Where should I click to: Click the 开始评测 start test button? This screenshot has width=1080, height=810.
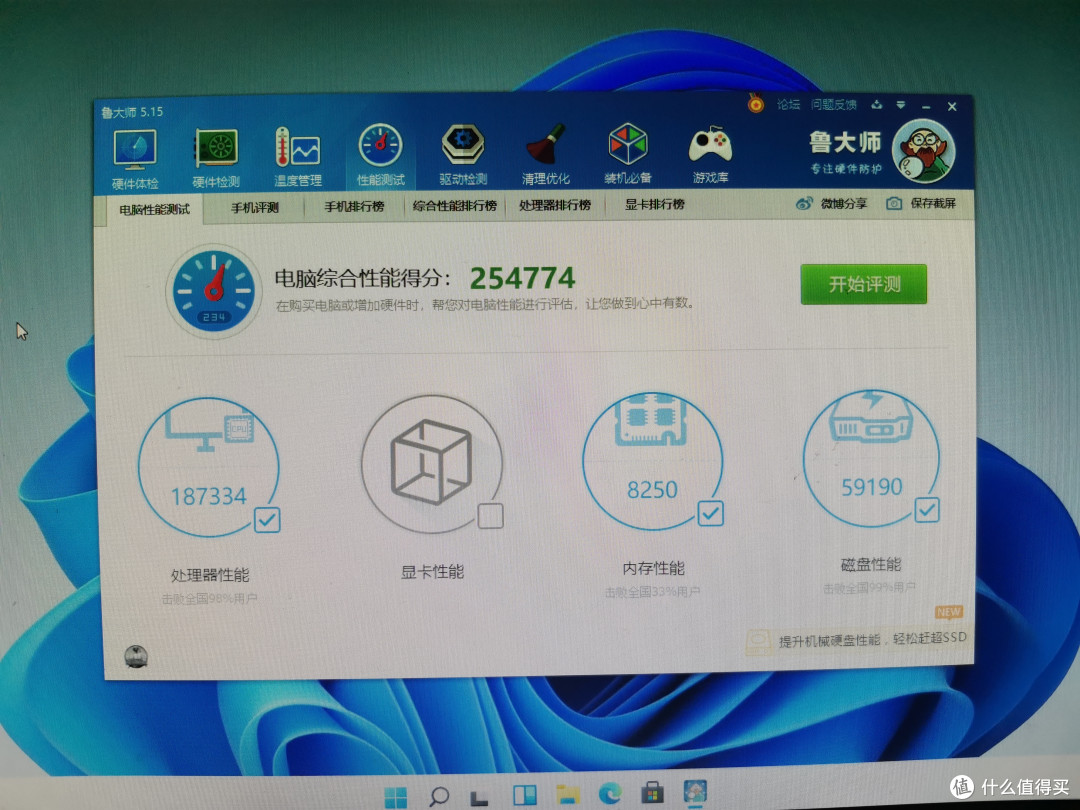pos(864,284)
